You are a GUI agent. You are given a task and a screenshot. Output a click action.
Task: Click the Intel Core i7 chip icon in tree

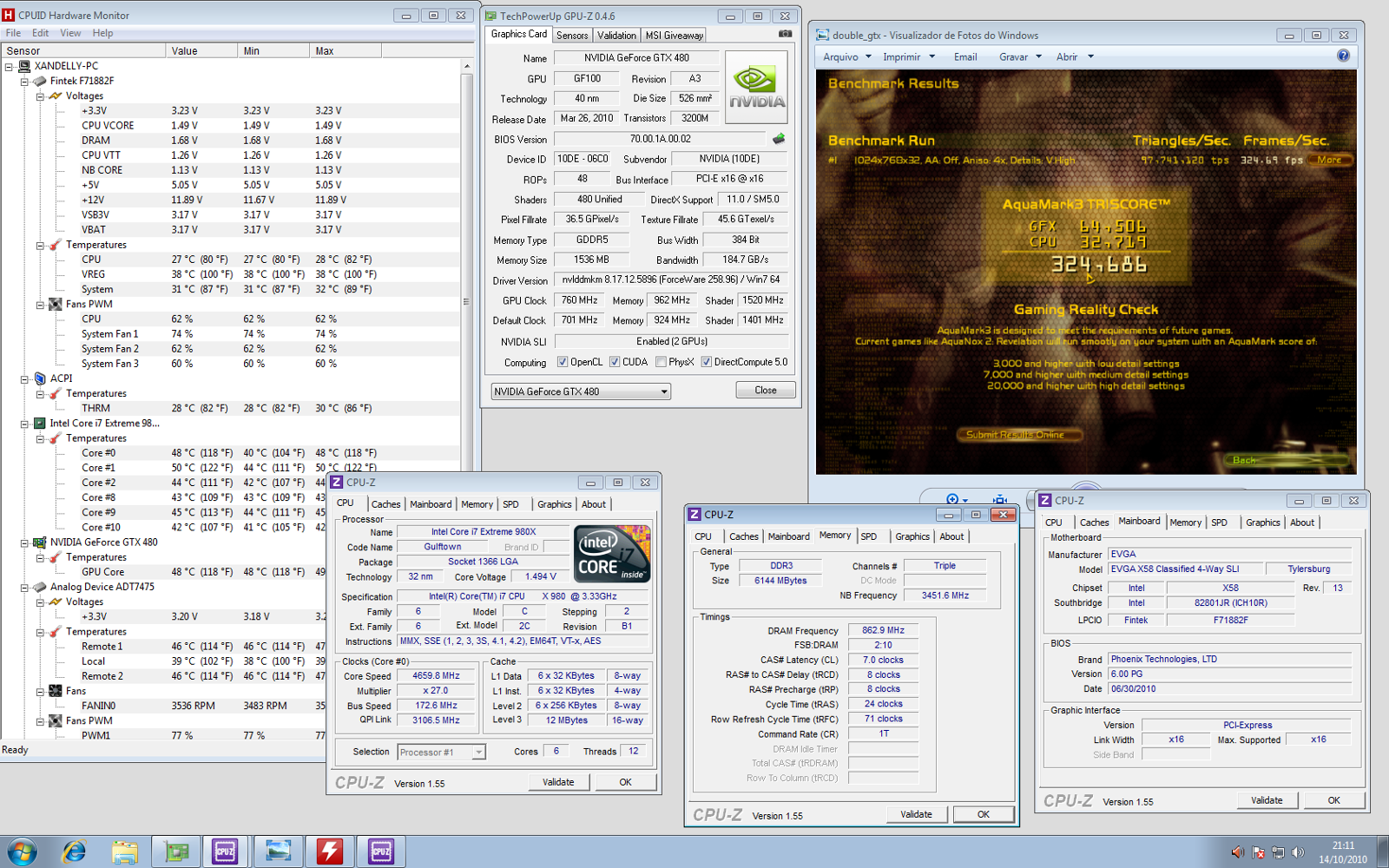coord(39,424)
